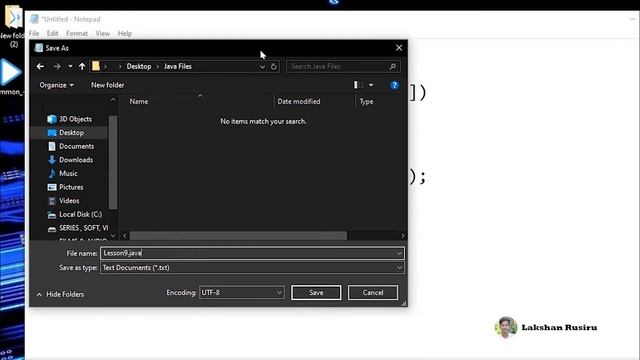Open Notepad View menu
This screenshot has width=640, height=360.
pyautogui.click(x=102, y=33)
